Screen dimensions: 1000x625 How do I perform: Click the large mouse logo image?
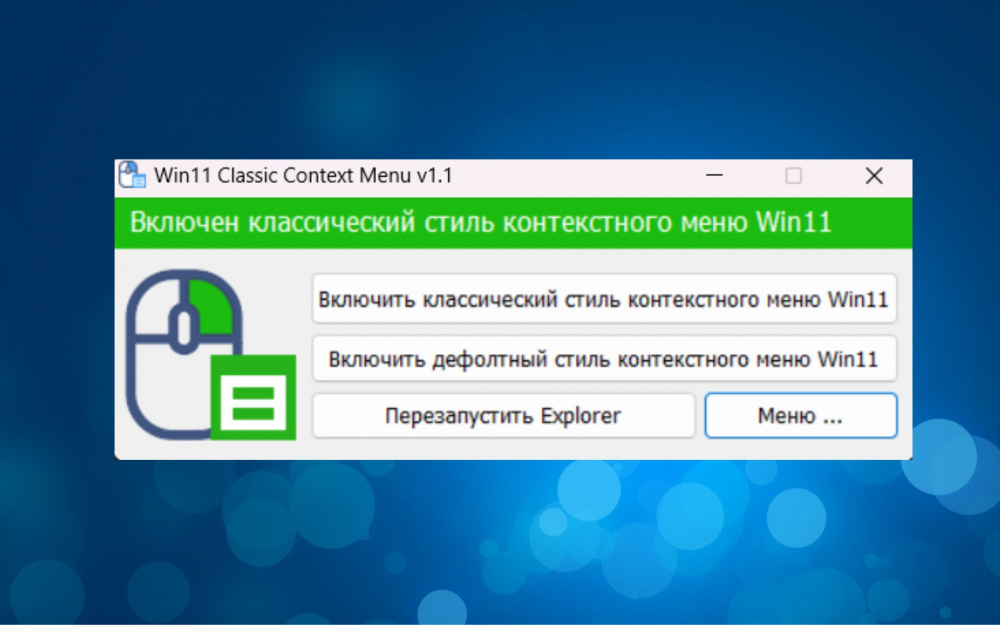(210, 355)
